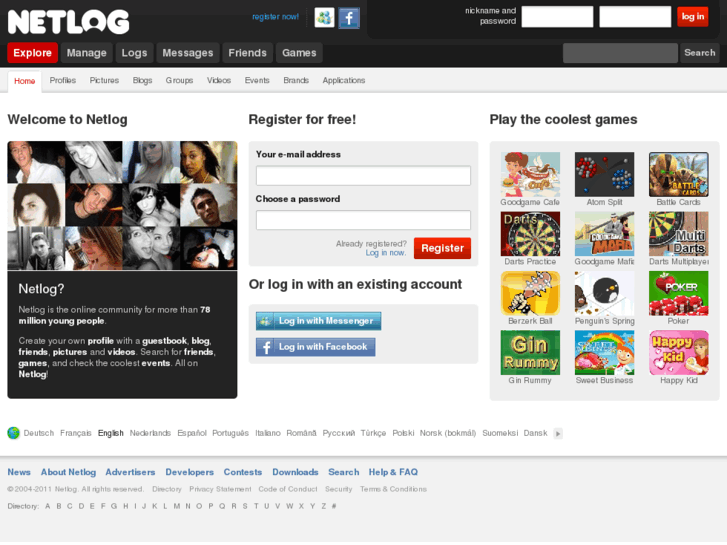Go to the Videos sub-tab
727x545 pixels.
[x=219, y=80]
